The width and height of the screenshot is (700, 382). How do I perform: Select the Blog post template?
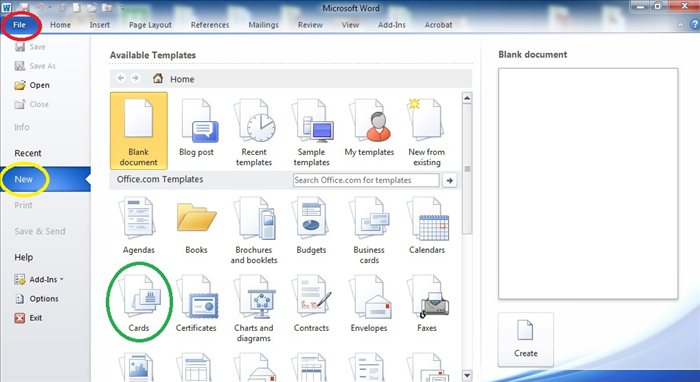[196, 129]
